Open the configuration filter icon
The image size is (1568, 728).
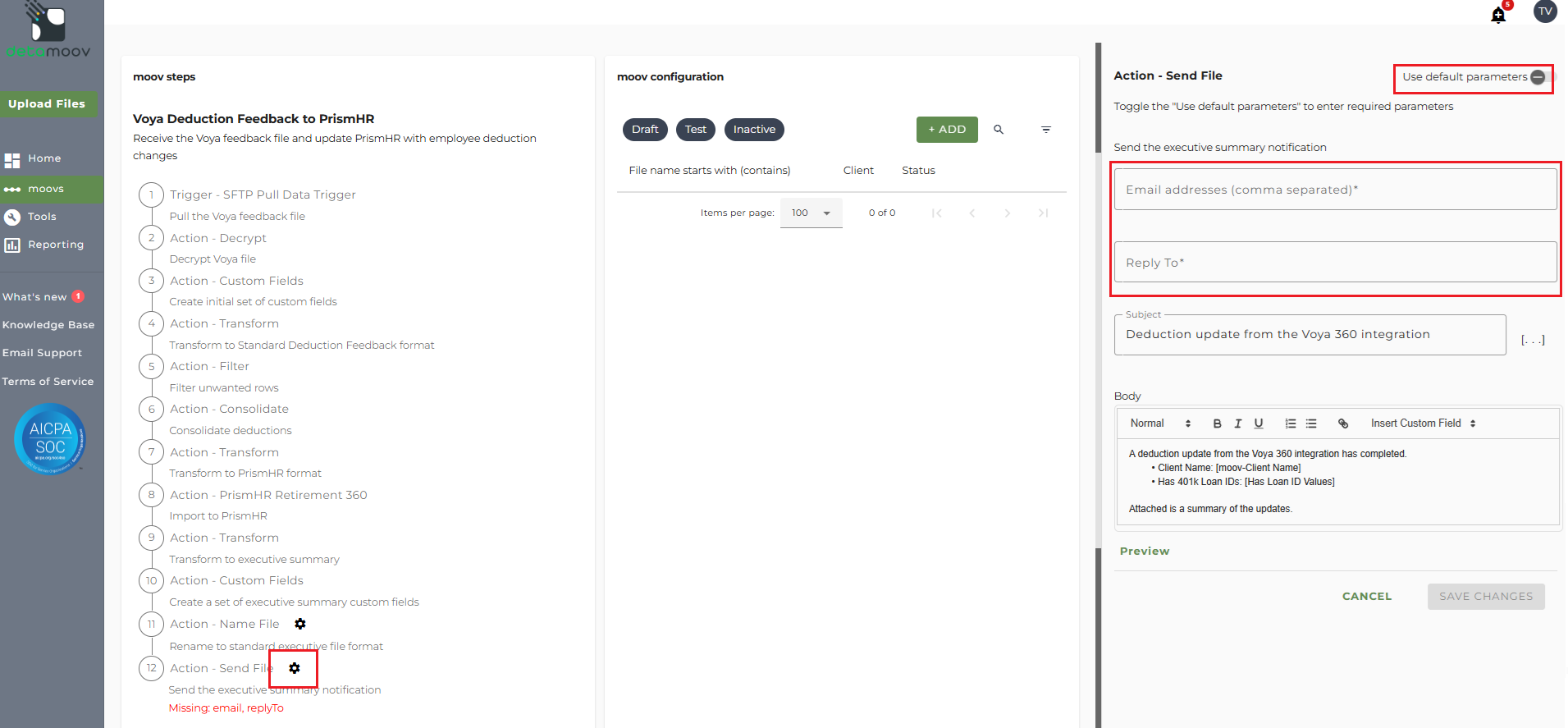(x=1046, y=130)
